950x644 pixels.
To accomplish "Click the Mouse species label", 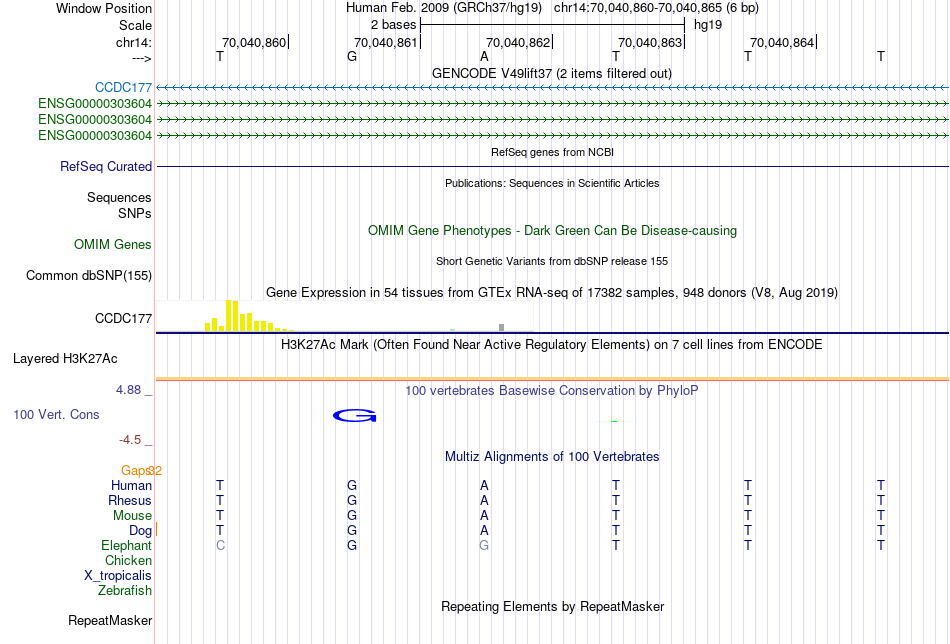I will tap(132, 516).
